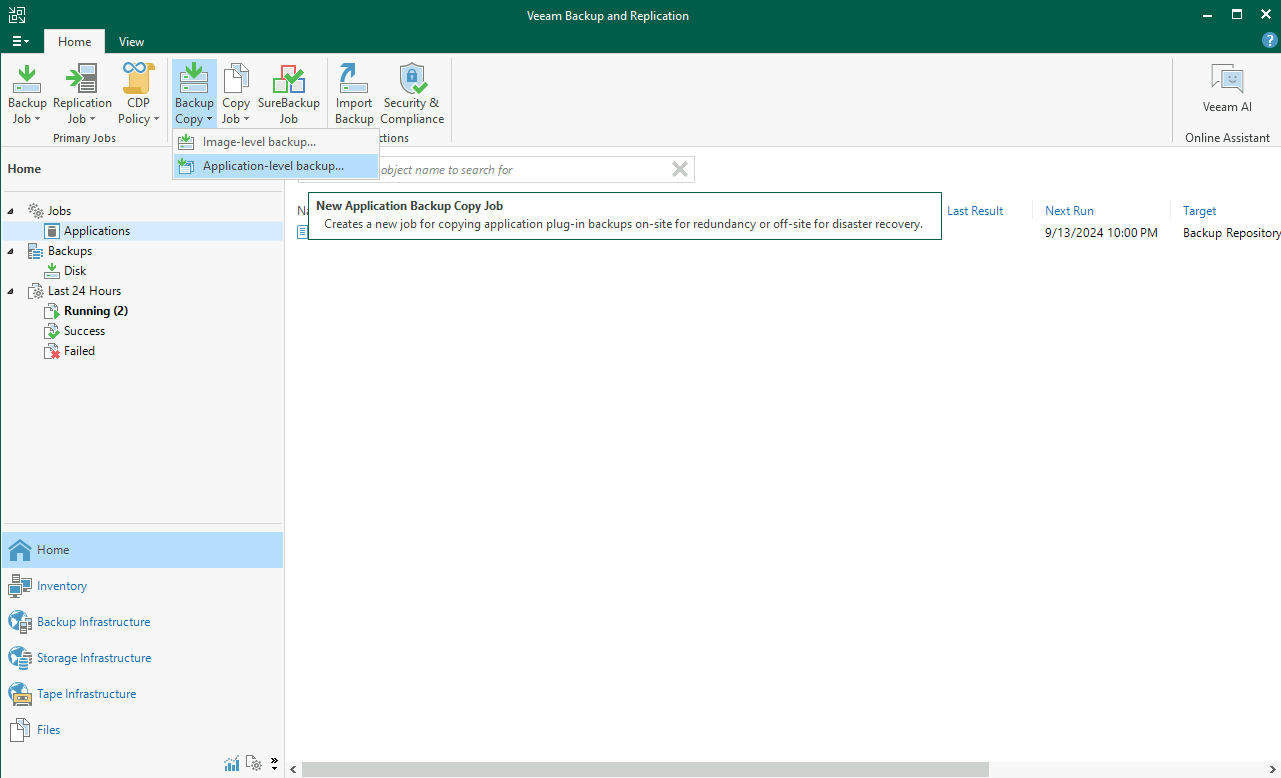The image size is (1281, 778).
Task: Clear the search field with X
Action: pyautogui.click(x=680, y=169)
